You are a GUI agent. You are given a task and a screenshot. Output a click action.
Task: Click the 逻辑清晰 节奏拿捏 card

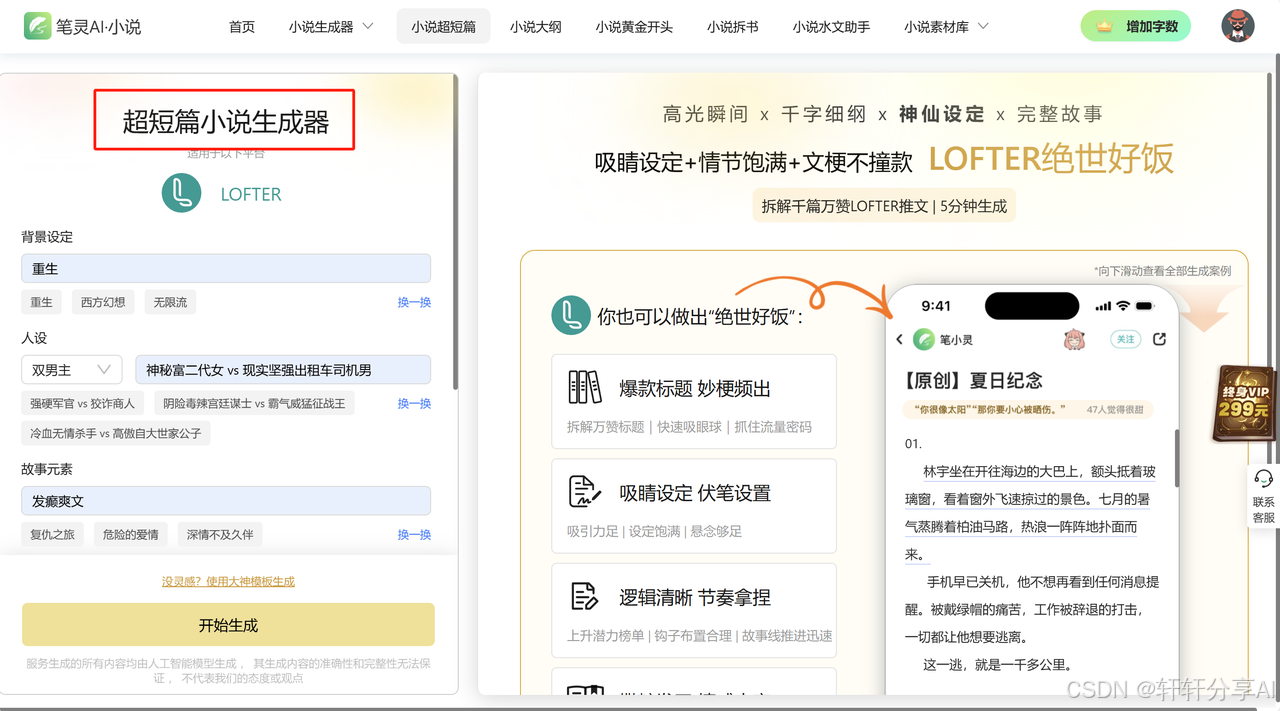click(693, 610)
